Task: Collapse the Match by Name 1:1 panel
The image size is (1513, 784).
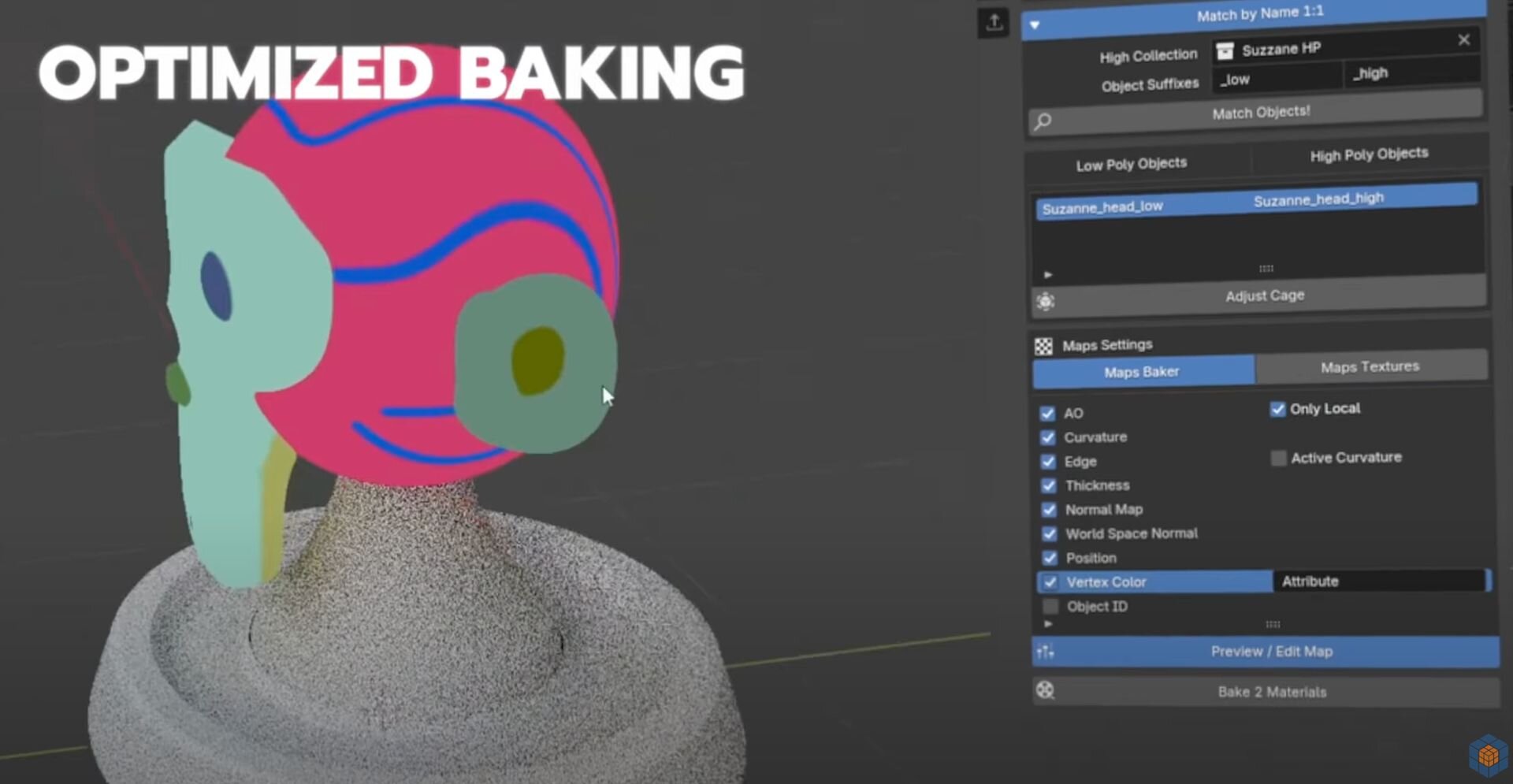Action: [1035, 25]
